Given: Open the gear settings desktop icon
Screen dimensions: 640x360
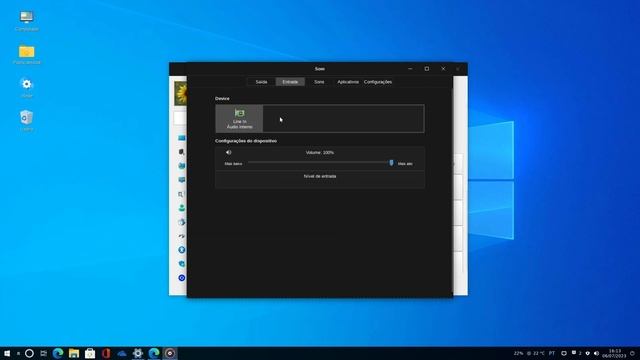Looking at the screenshot, I should (27, 87).
